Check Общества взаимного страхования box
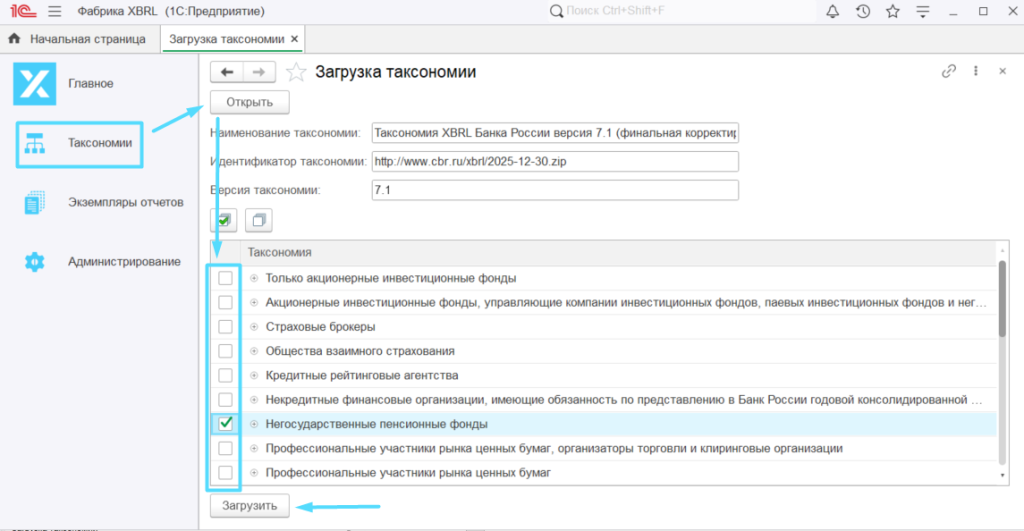Image resolution: width=1024 pixels, height=531 pixels. pos(225,351)
